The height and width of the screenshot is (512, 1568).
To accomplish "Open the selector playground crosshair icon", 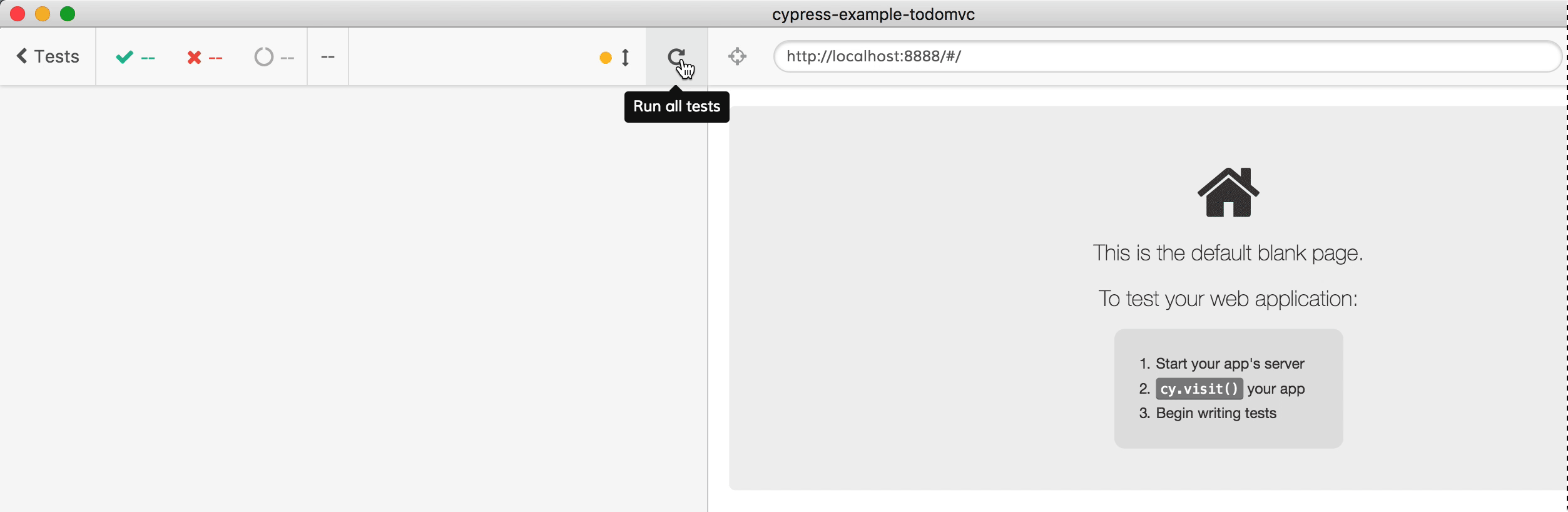I will (737, 56).
